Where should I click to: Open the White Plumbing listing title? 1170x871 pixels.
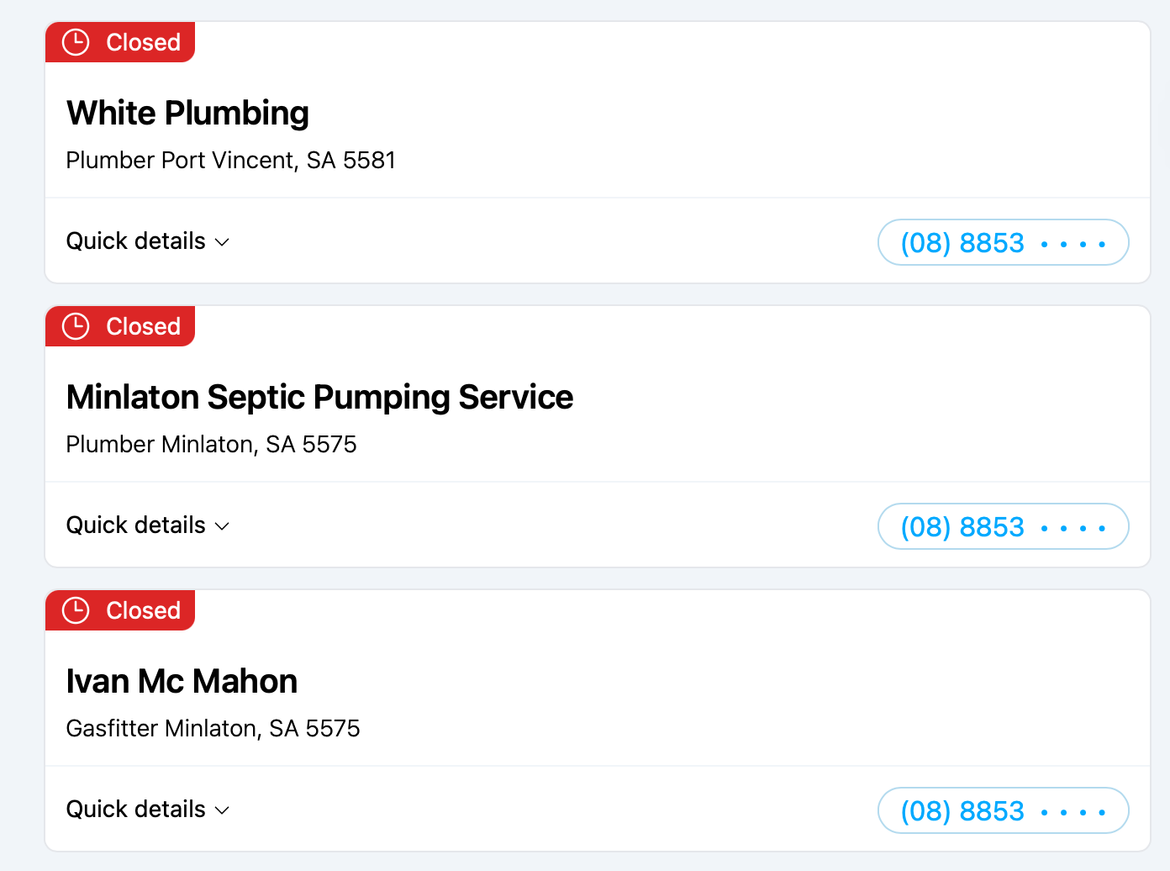pos(187,113)
